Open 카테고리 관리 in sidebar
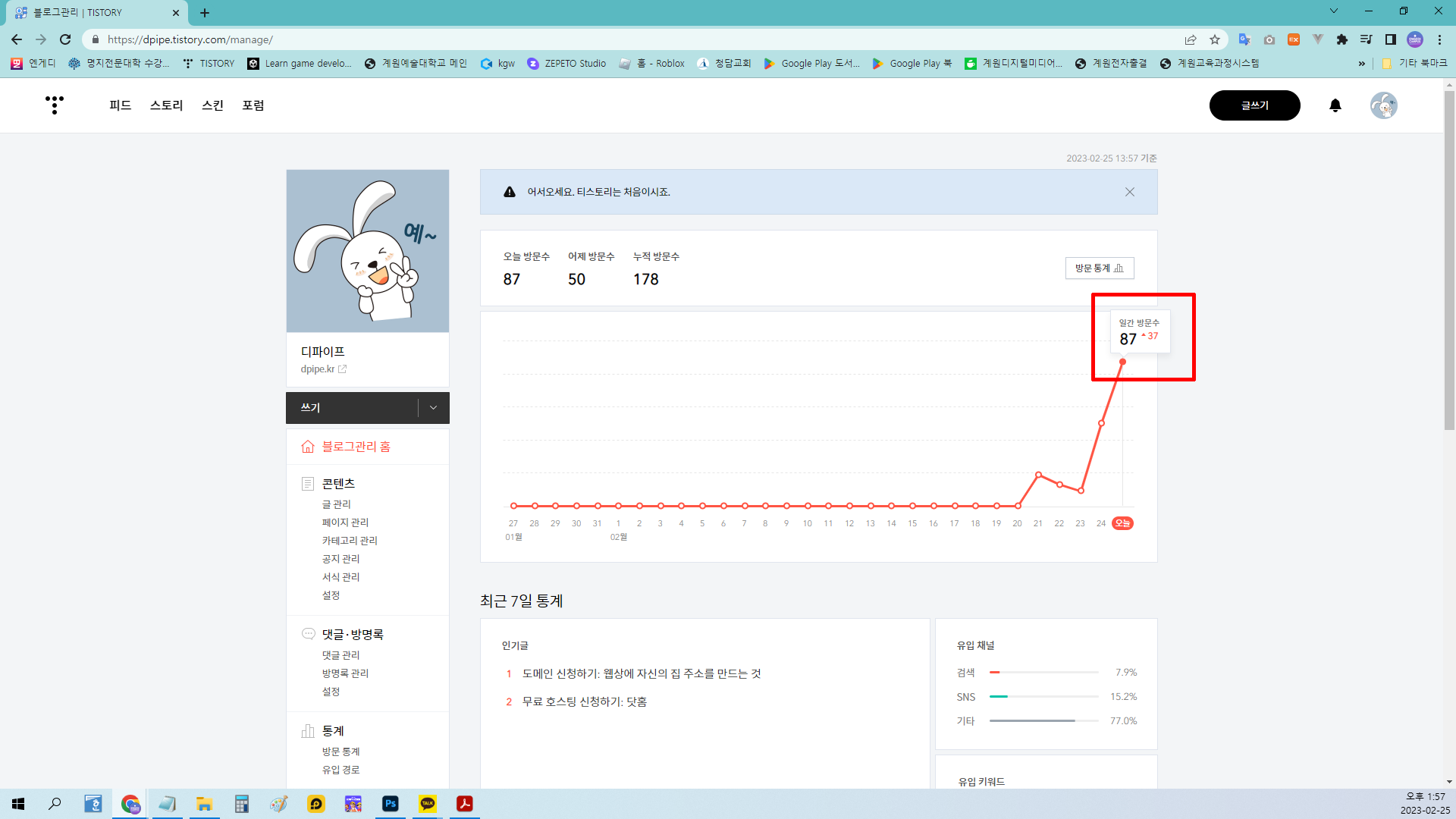 pos(350,541)
